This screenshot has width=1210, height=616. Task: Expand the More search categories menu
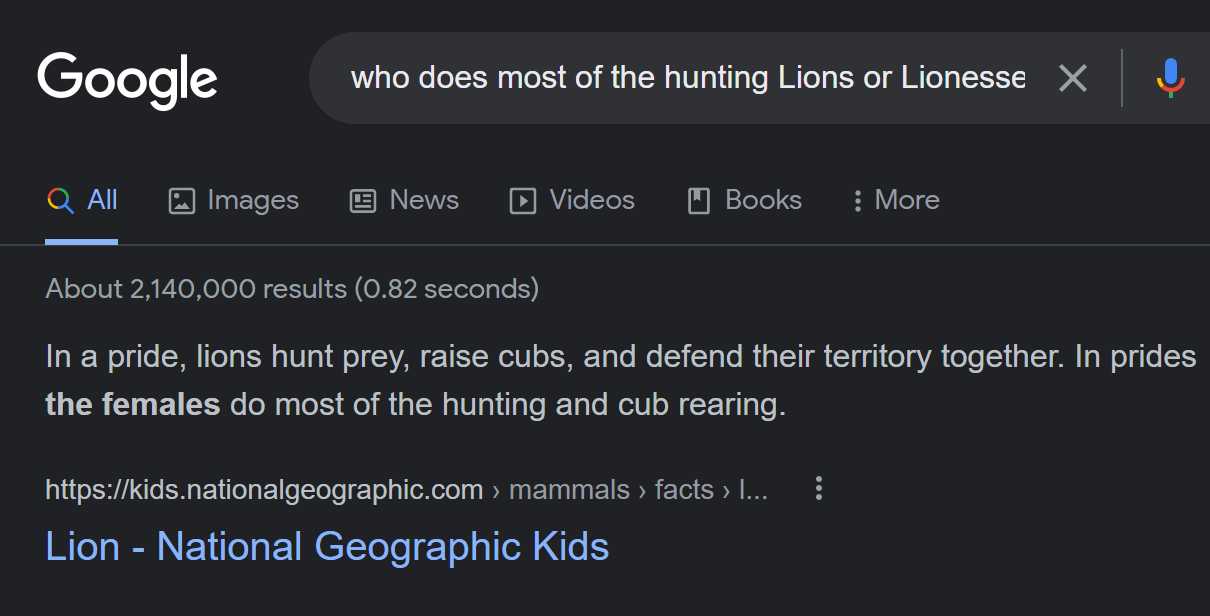[896, 201]
